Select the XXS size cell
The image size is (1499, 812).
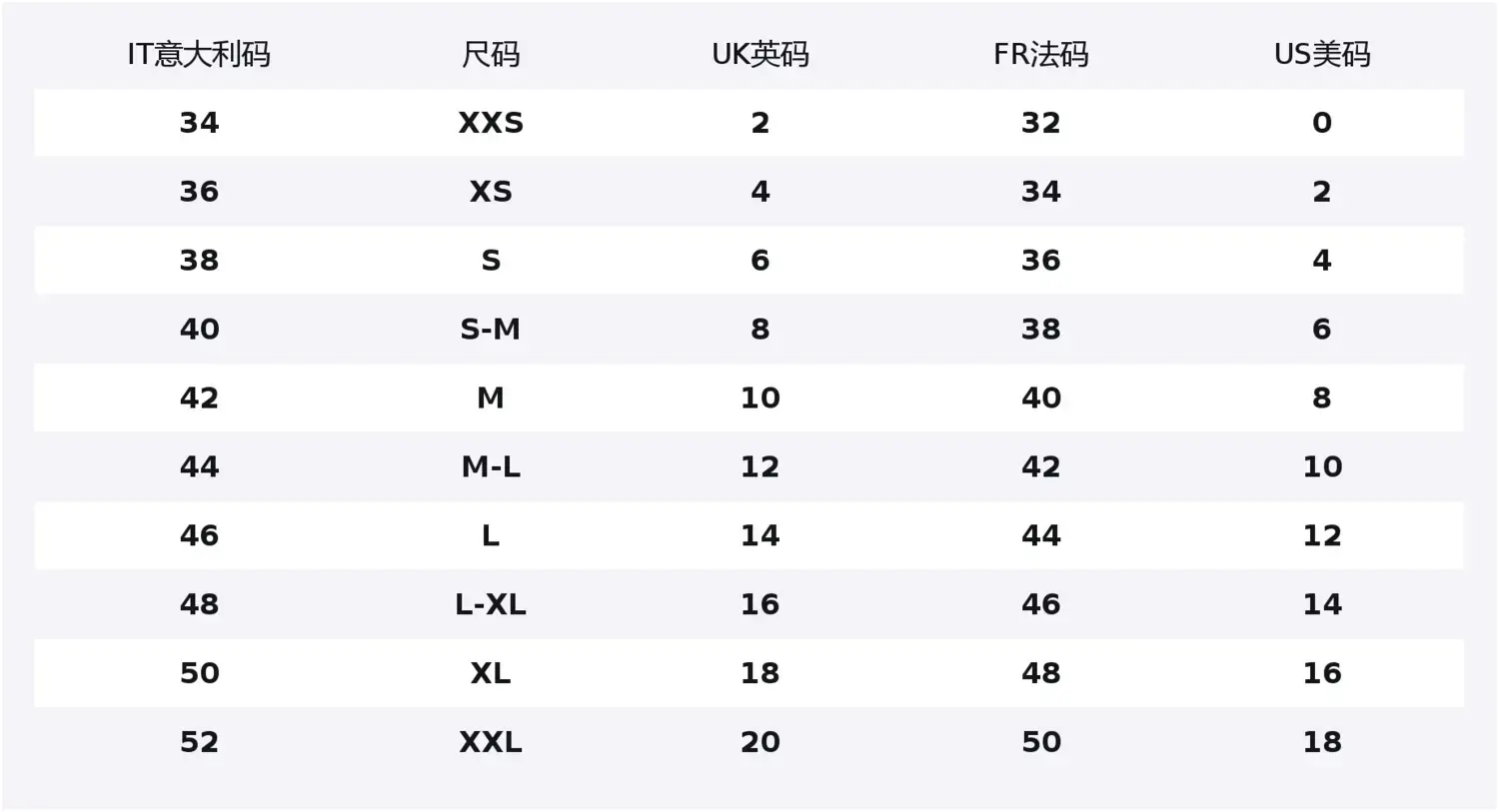coord(491,123)
